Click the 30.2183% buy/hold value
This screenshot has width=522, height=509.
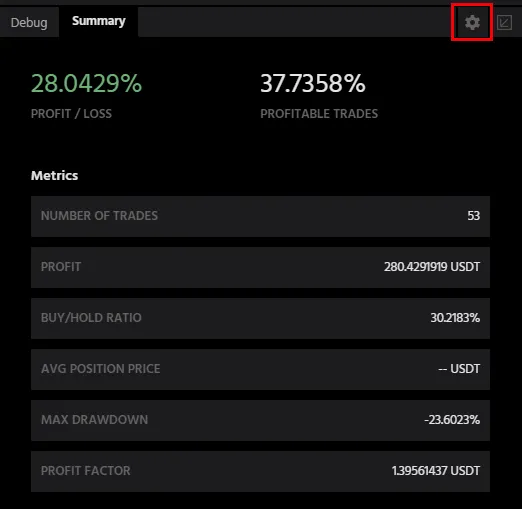(x=455, y=318)
